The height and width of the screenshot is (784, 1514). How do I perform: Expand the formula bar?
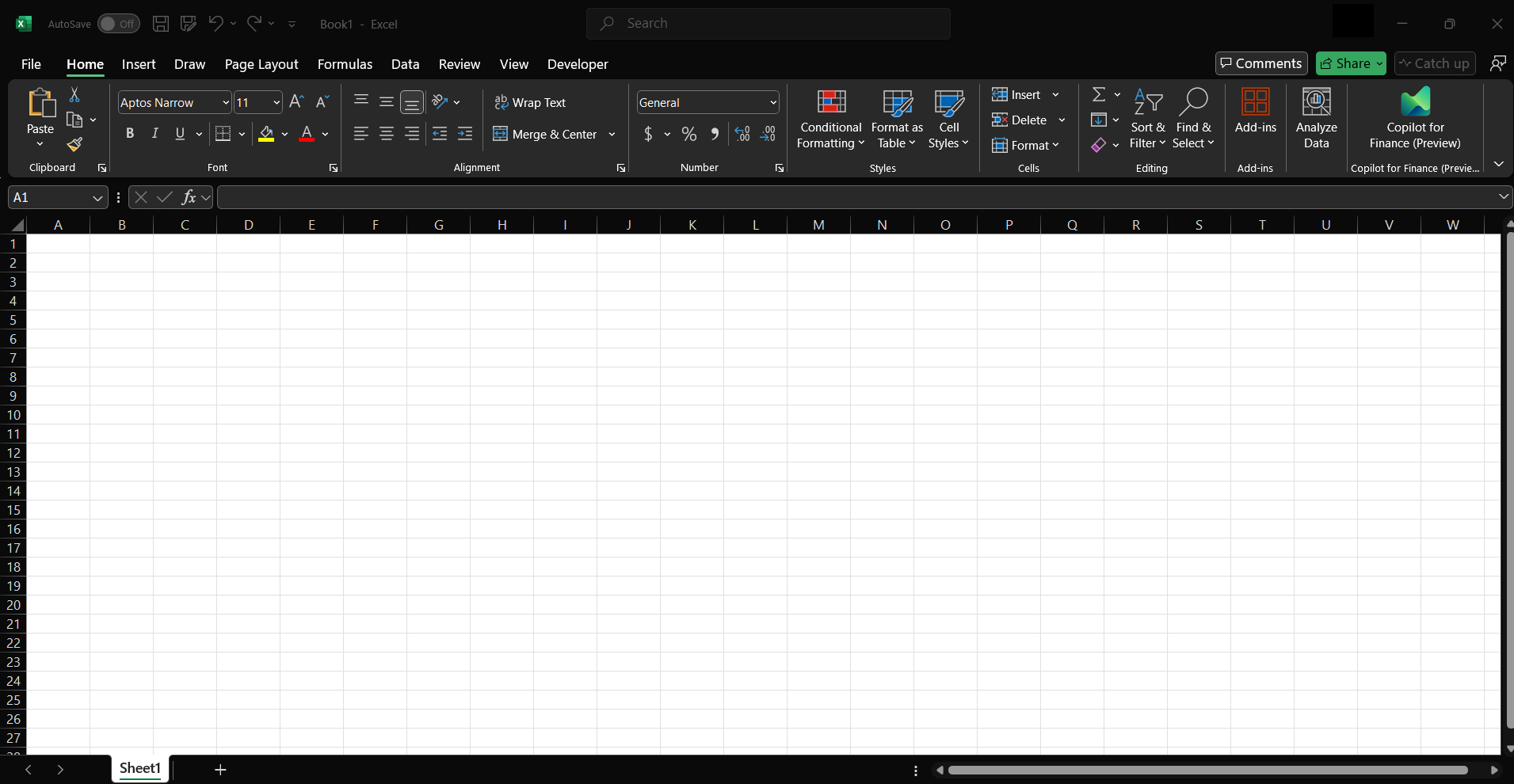(1503, 196)
